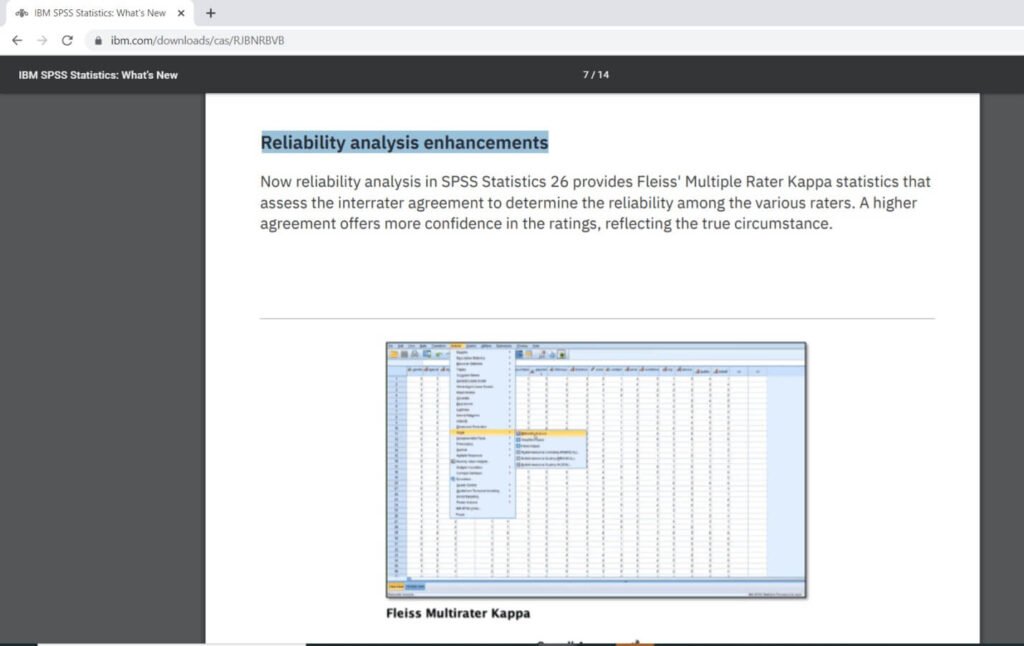Screen dimensions: 1024x646
Task: Click the PDF title IBM SPSS Statistics: What's New
Action: tap(98, 75)
